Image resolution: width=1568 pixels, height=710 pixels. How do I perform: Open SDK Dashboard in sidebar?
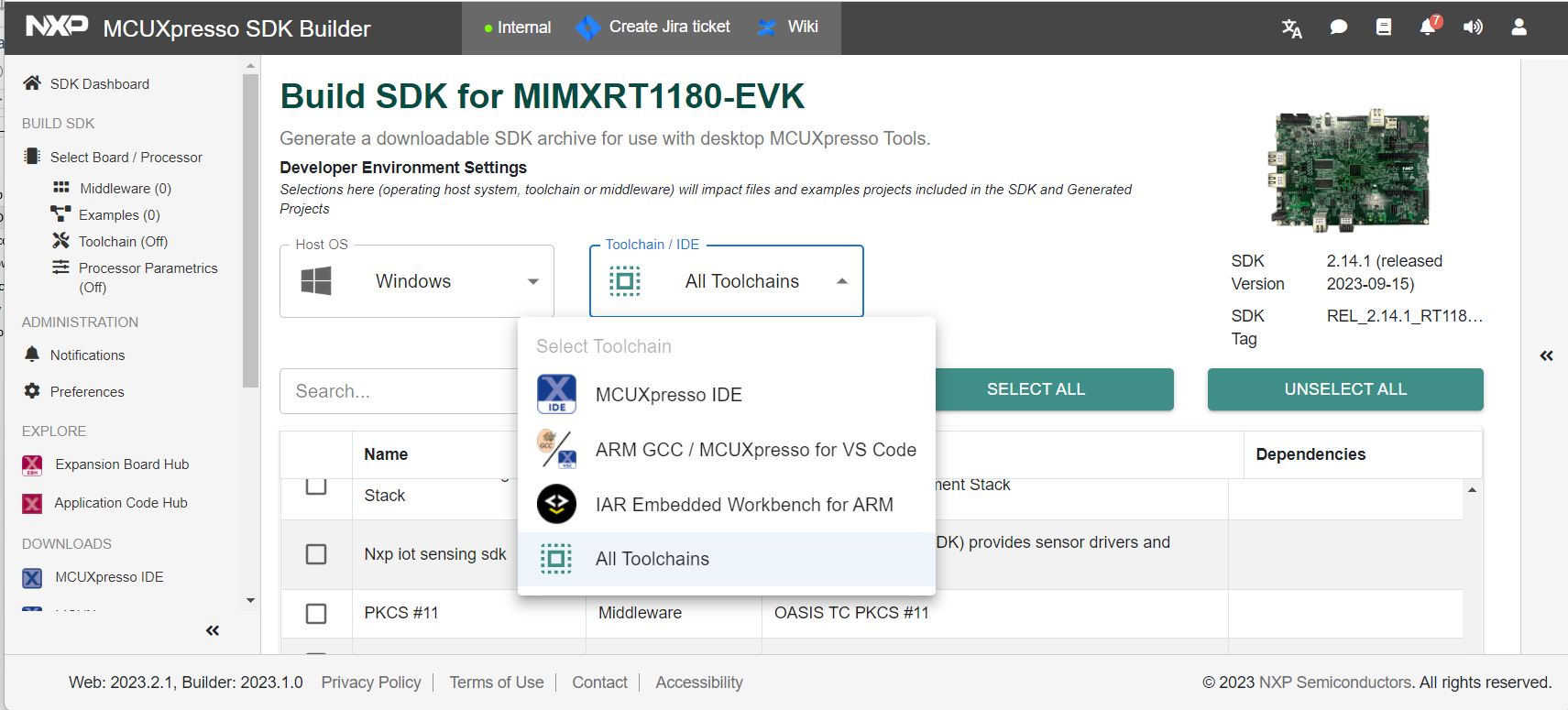100,83
